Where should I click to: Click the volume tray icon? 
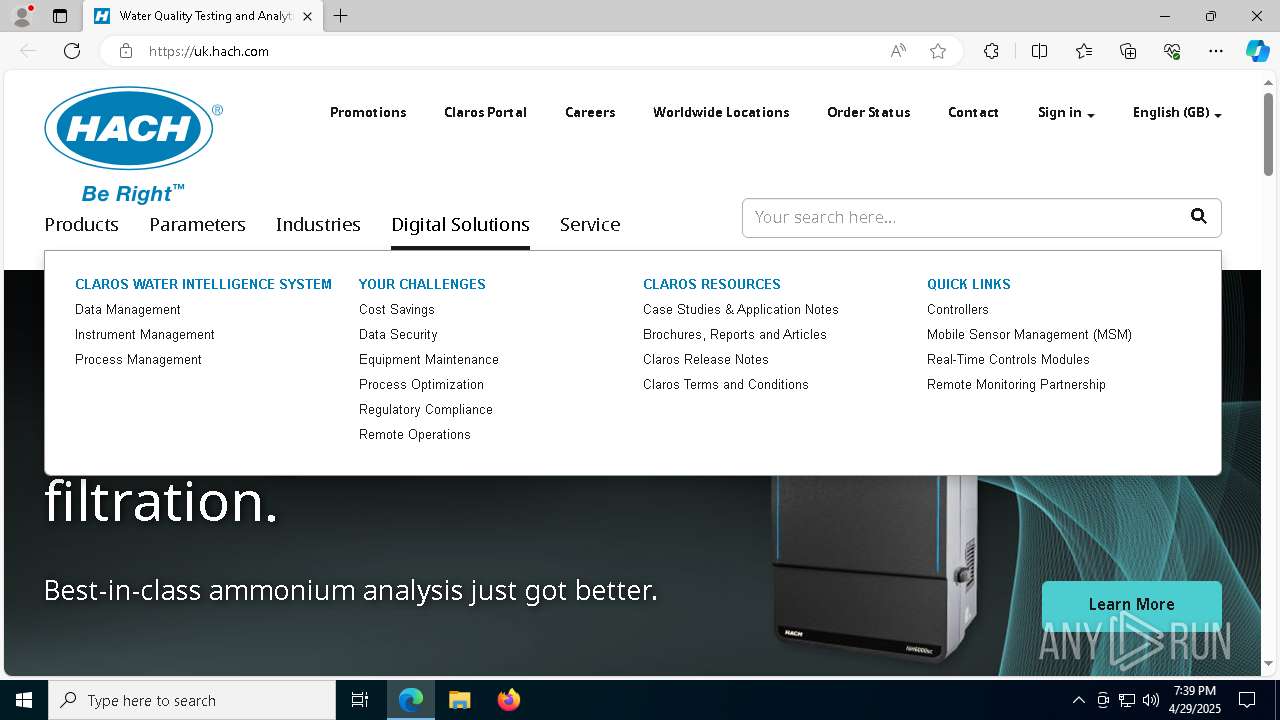[x=1150, y=700]
